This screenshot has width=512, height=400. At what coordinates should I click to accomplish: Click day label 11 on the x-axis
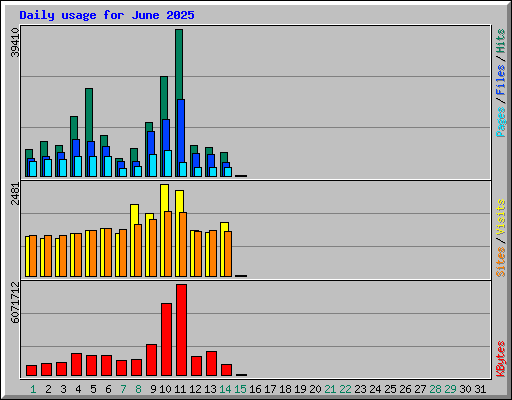pyautogui.click(x=180, y=389)
